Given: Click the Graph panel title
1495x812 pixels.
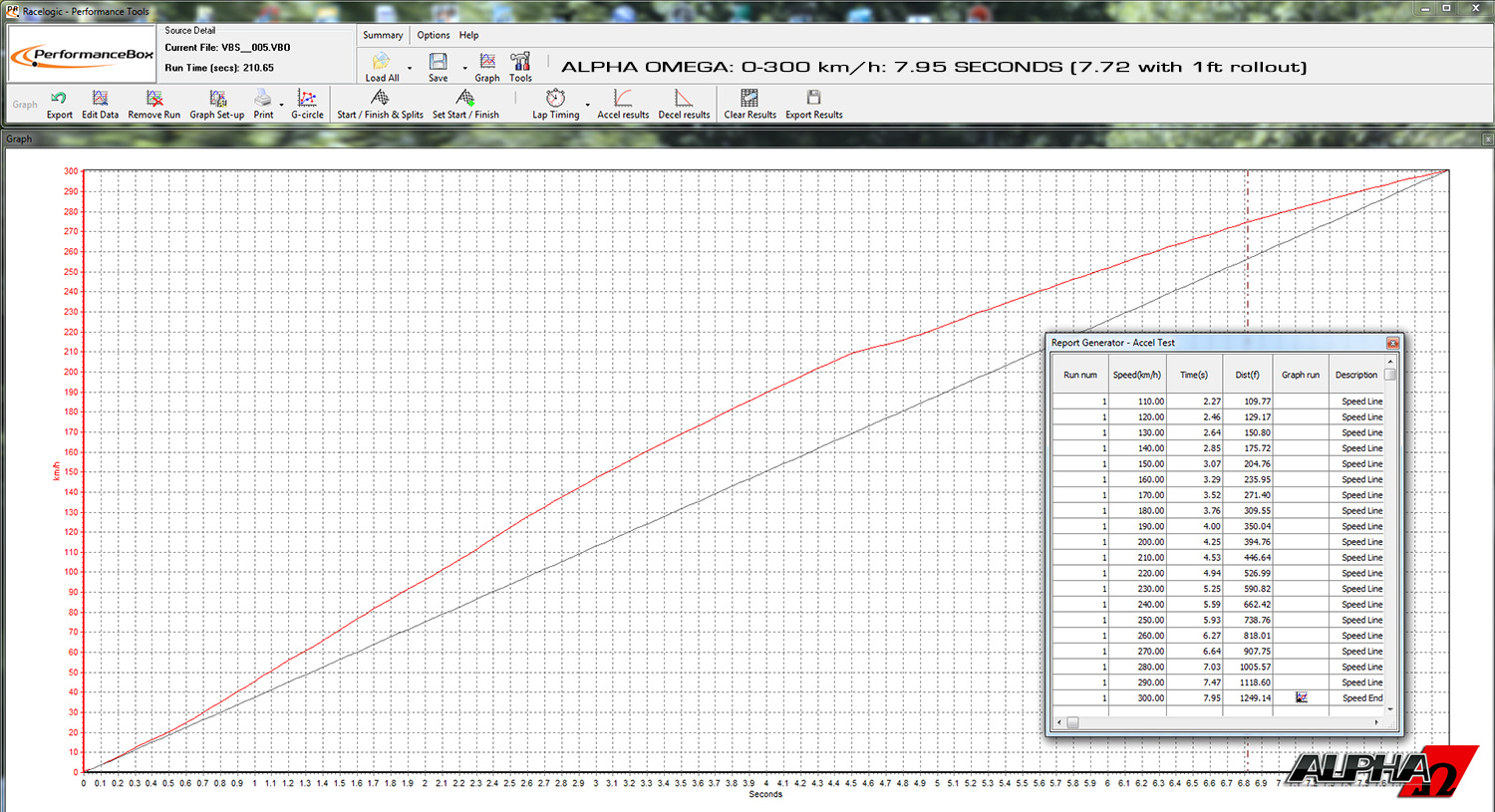Looking at the screenshot, I should [x=19, y=138].
